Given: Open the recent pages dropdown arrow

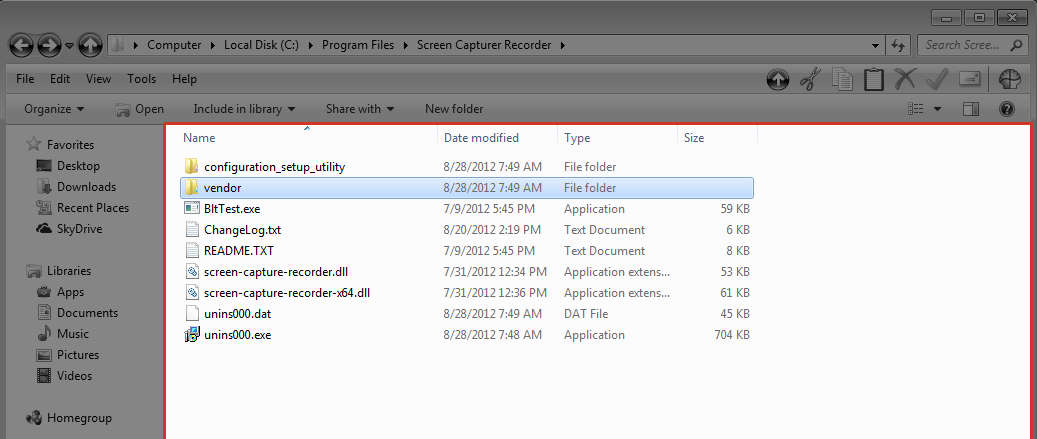Looking at the screenshot, I should click(x=69, y=46).
